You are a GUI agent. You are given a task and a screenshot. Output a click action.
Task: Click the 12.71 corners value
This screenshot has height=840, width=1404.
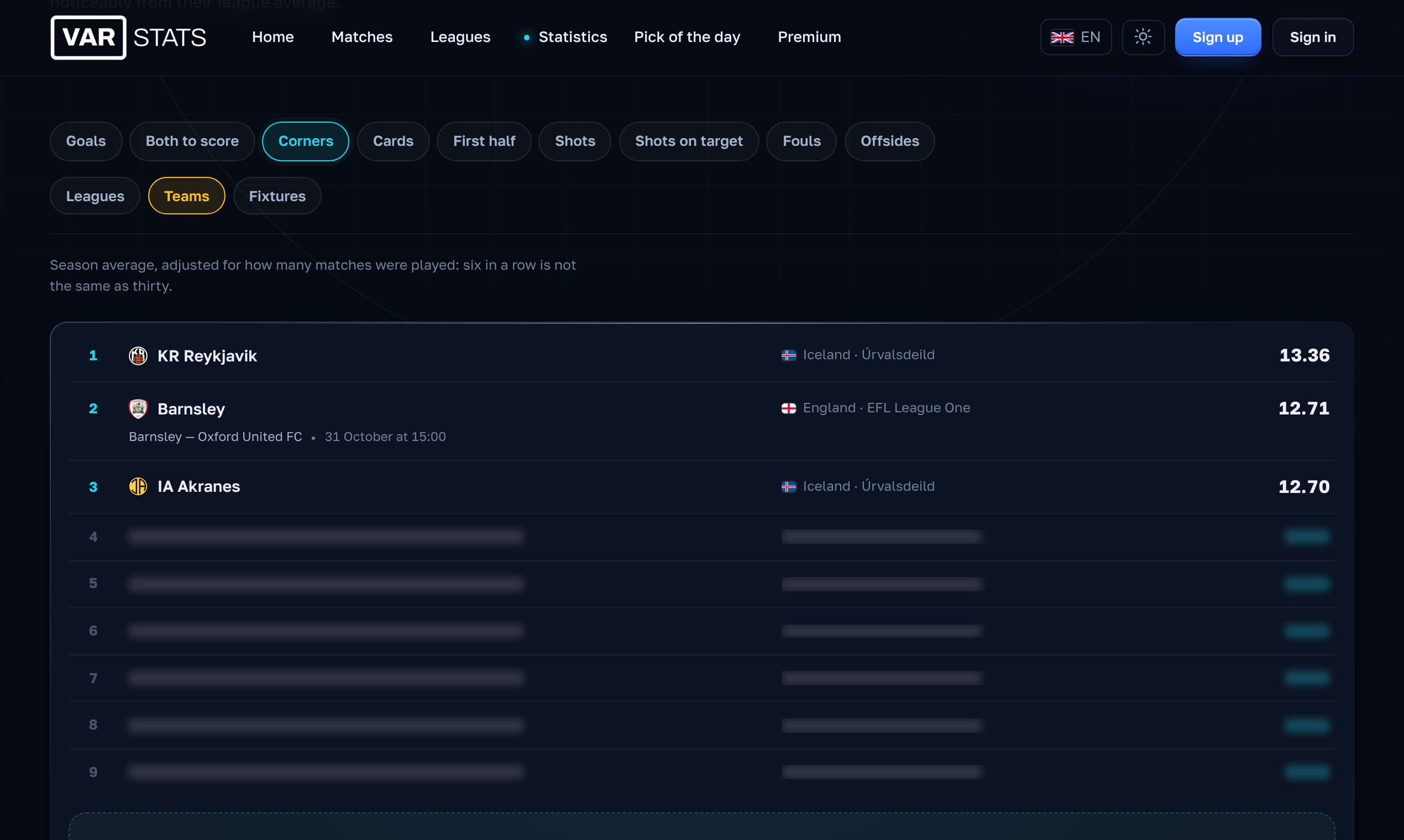1304,408
